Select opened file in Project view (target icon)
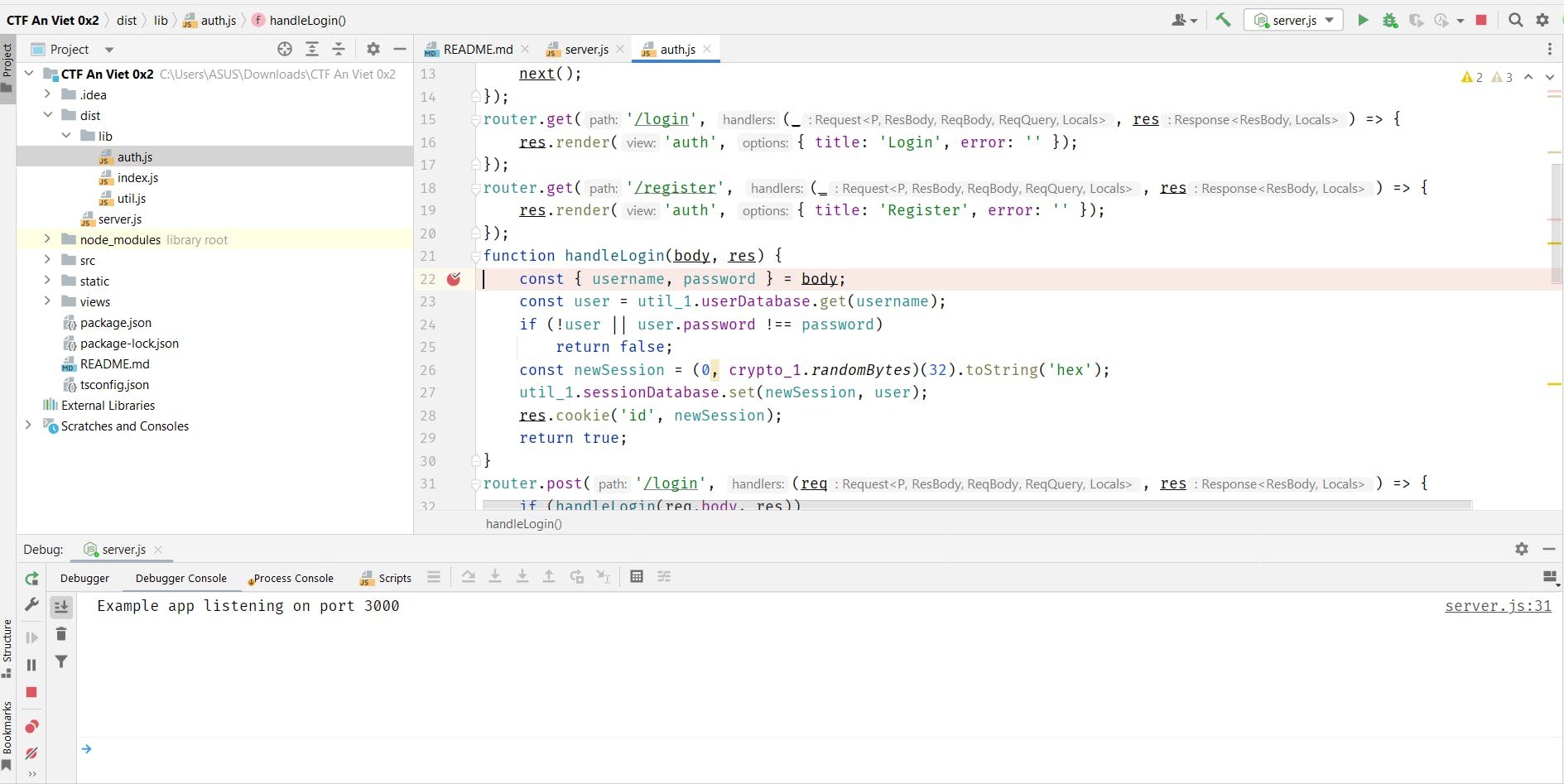The image size is (1564, 784). click(x=285, y=49)
